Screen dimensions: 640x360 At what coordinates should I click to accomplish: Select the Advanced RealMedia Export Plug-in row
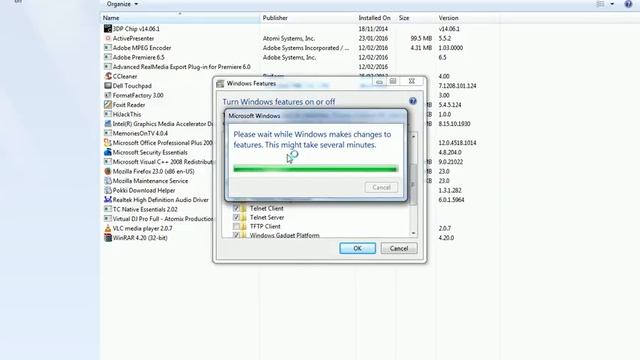pos(300,67)
